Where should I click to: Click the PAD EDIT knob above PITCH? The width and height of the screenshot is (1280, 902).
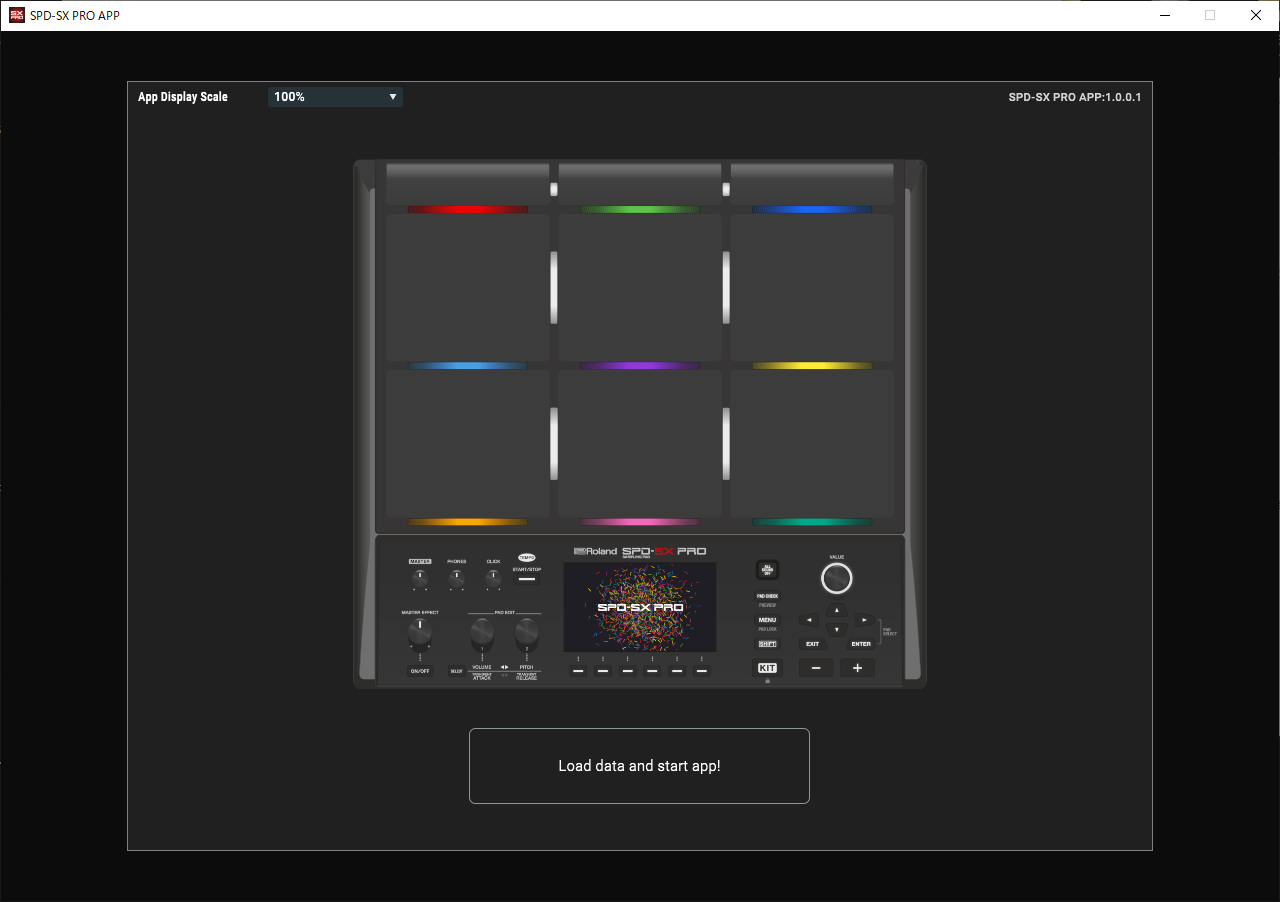[x=526, y=633]
